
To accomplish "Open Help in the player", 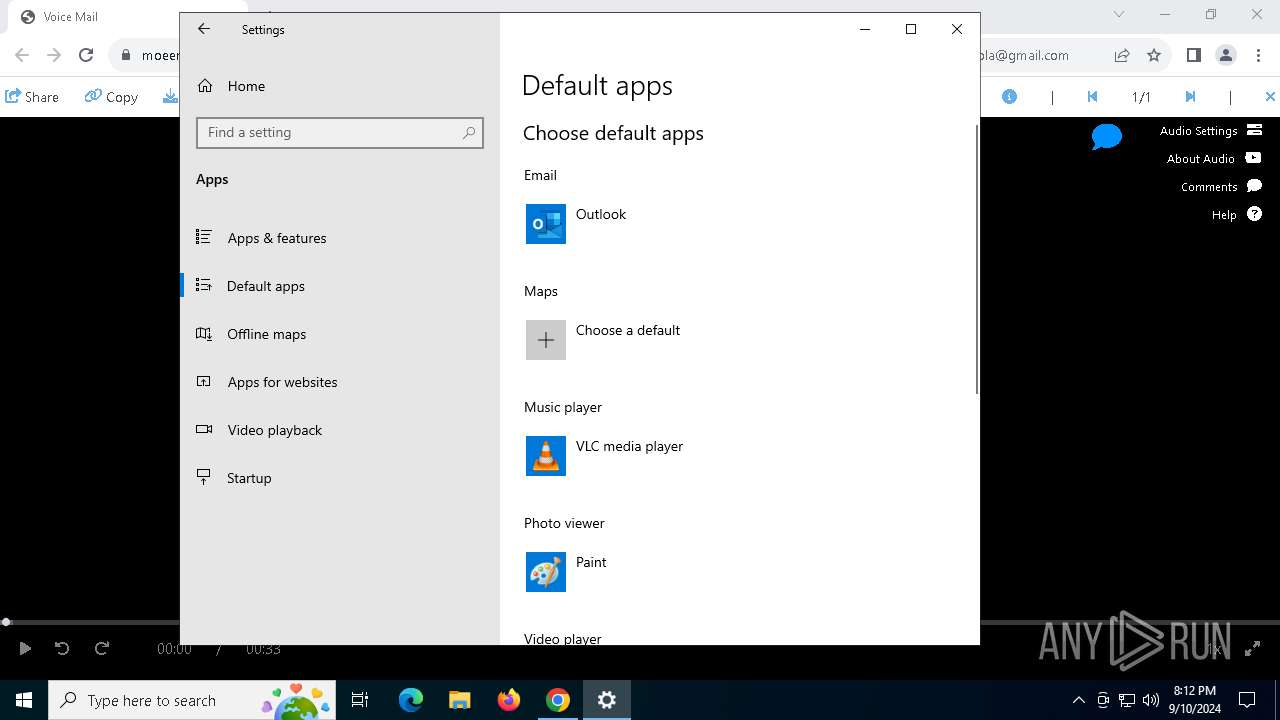I will [1237, 215].
